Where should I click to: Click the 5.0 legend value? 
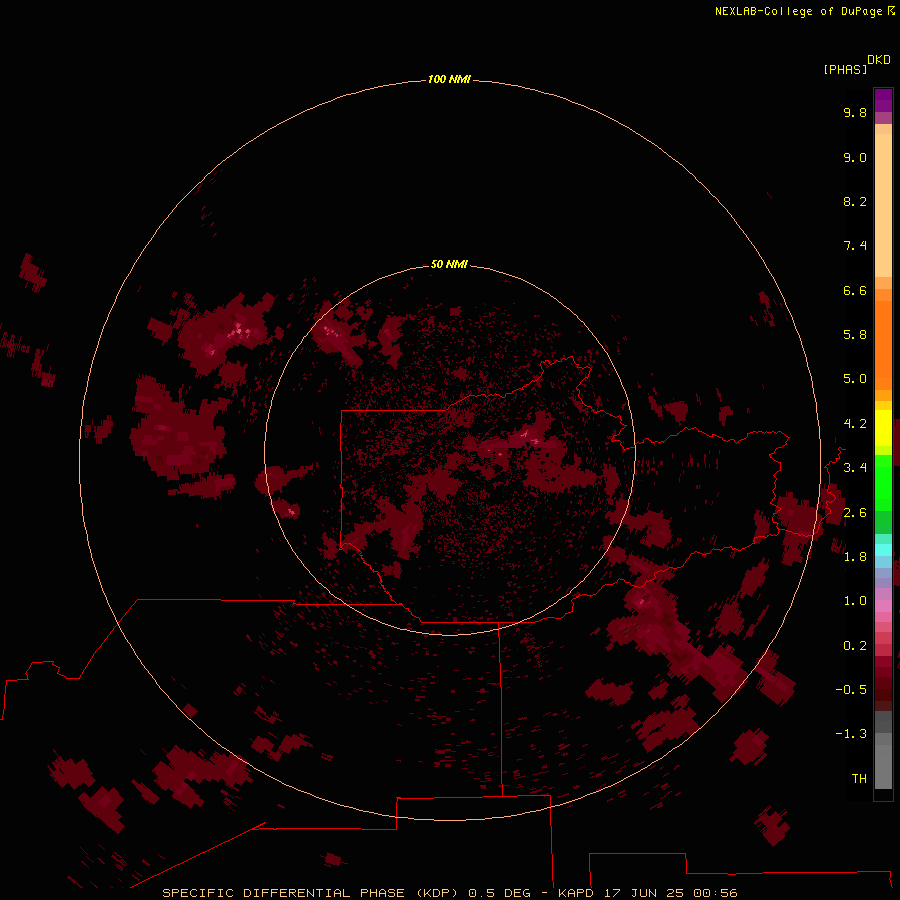point(855,379)
